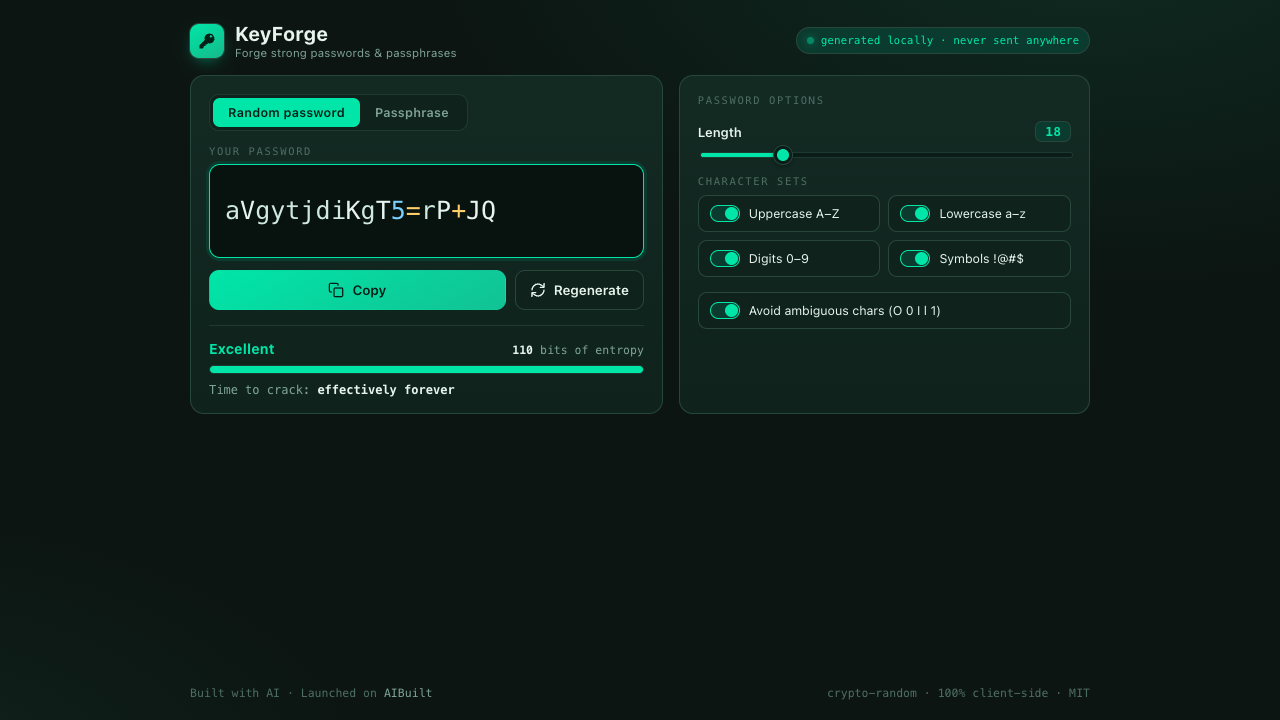Click the generated locally badge text
This screenshot has height=720, width=1280.
[950, 41]
